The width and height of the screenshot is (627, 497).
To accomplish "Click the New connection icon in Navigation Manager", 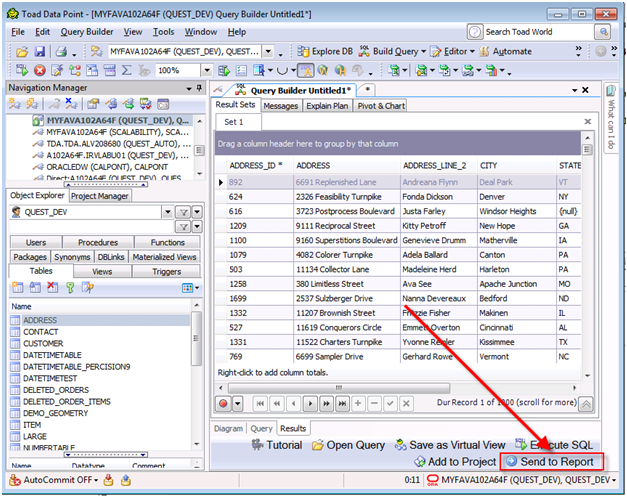I will 15,104.
